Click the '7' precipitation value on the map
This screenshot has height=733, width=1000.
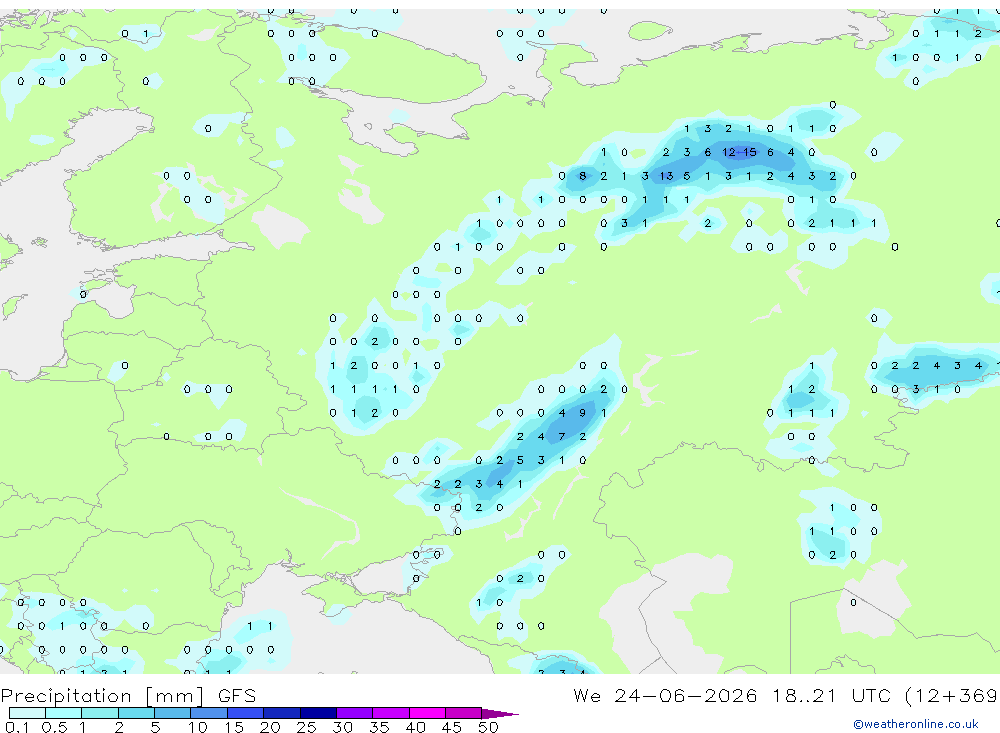pos(561,437)
